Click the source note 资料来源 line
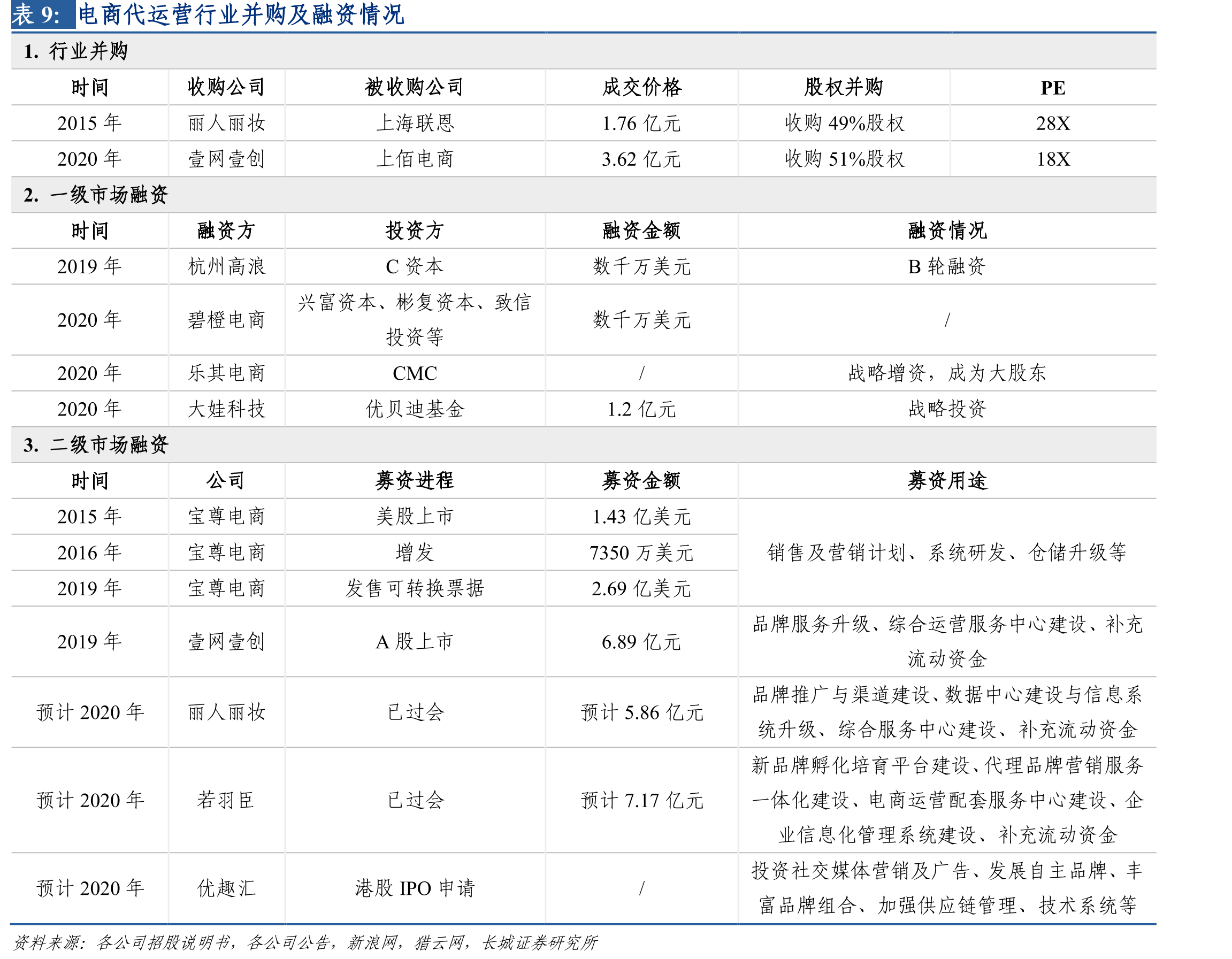1232x959 pixels. (305, 942)
